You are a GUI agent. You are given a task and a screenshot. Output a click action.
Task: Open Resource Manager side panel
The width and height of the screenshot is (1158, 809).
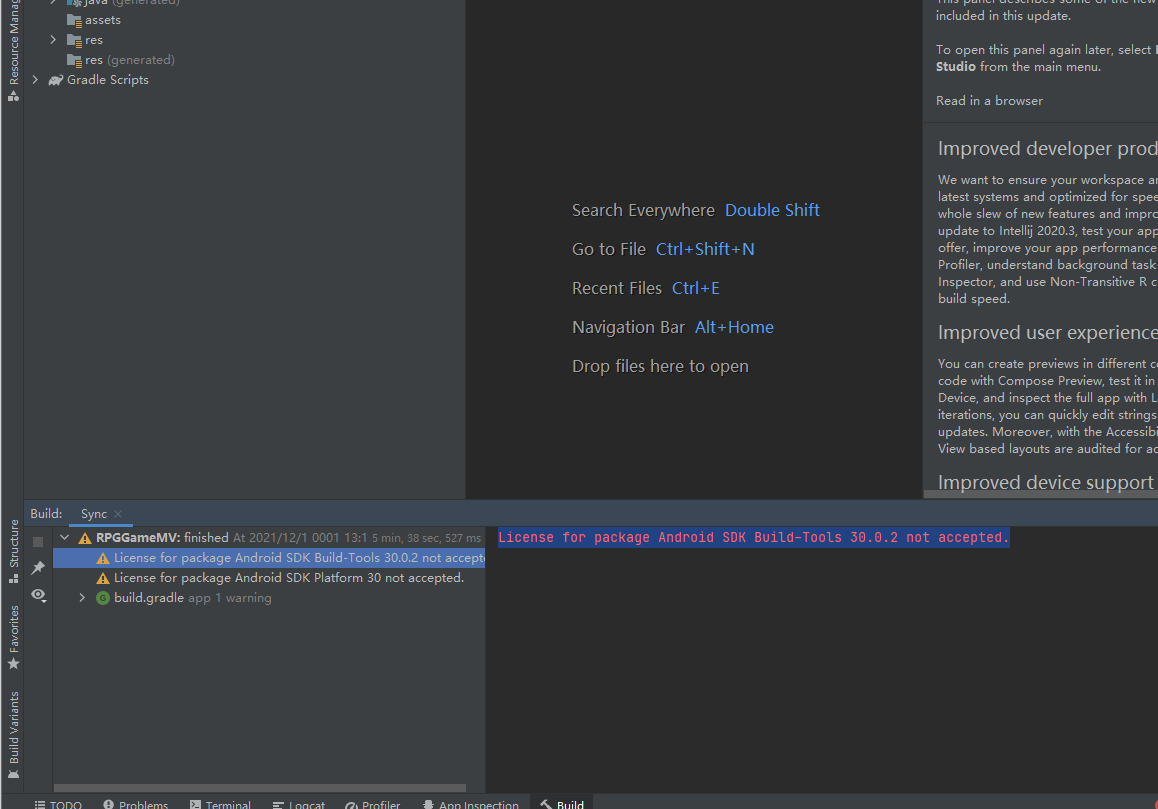point(13,50)
